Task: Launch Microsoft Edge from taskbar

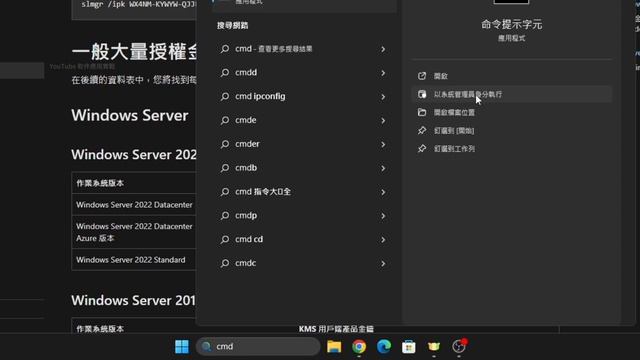Action: click(x=384, y=347)
